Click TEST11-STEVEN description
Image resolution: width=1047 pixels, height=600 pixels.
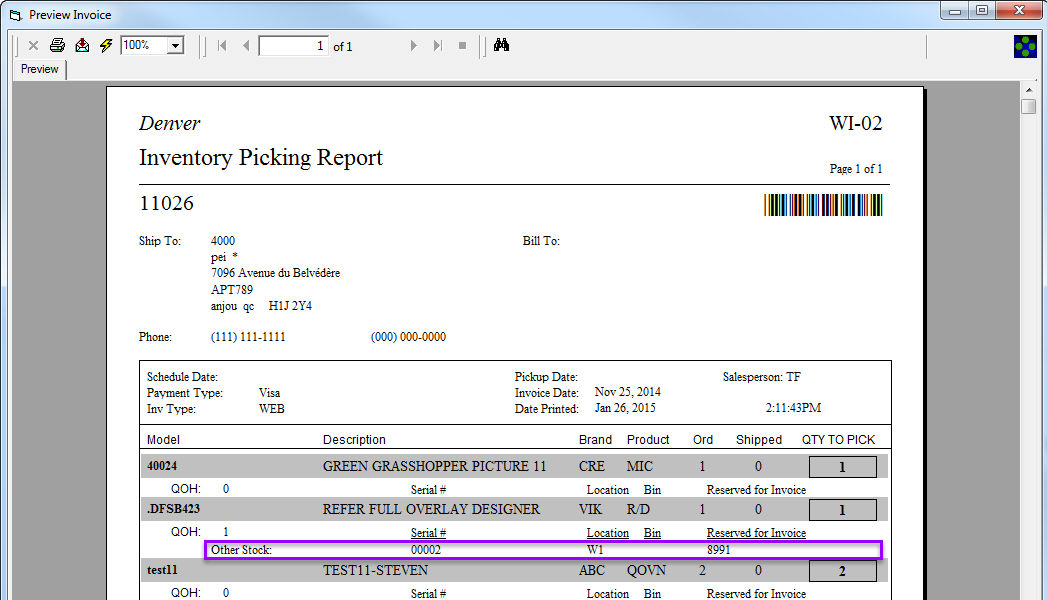click(x=375, y=570)
